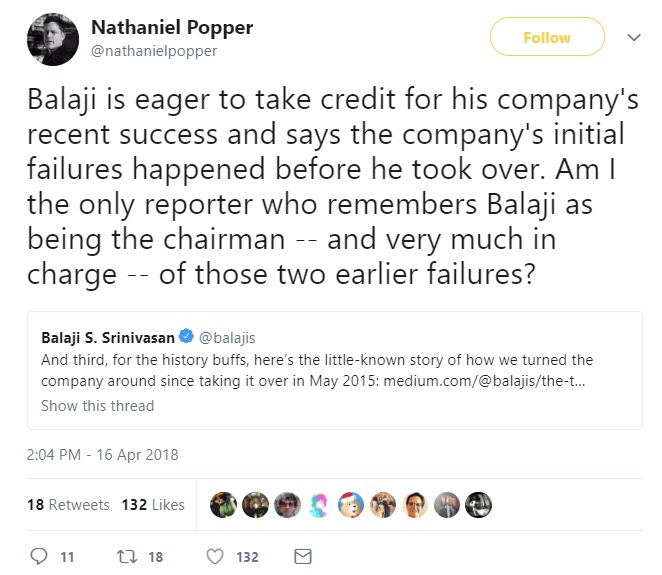Open the Balaji S. Srinivasan name in quoted tweet
Viewport: 662px width, 575px height.
coord(108,338)
